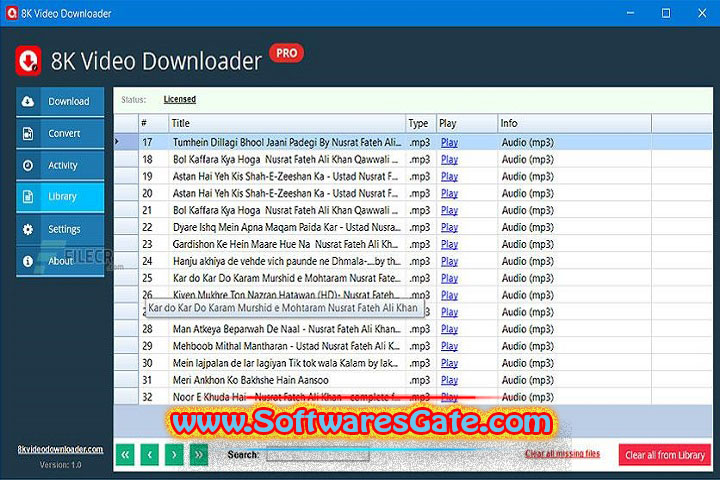Click into the Search input field
The height and width of the screenshot is (480, 720).
pyautogui.click(x=318, y=455)
